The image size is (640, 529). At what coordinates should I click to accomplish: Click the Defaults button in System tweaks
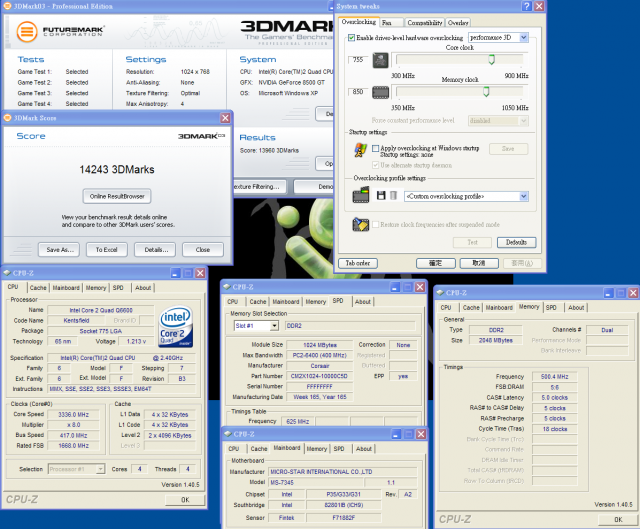(516, 242)
